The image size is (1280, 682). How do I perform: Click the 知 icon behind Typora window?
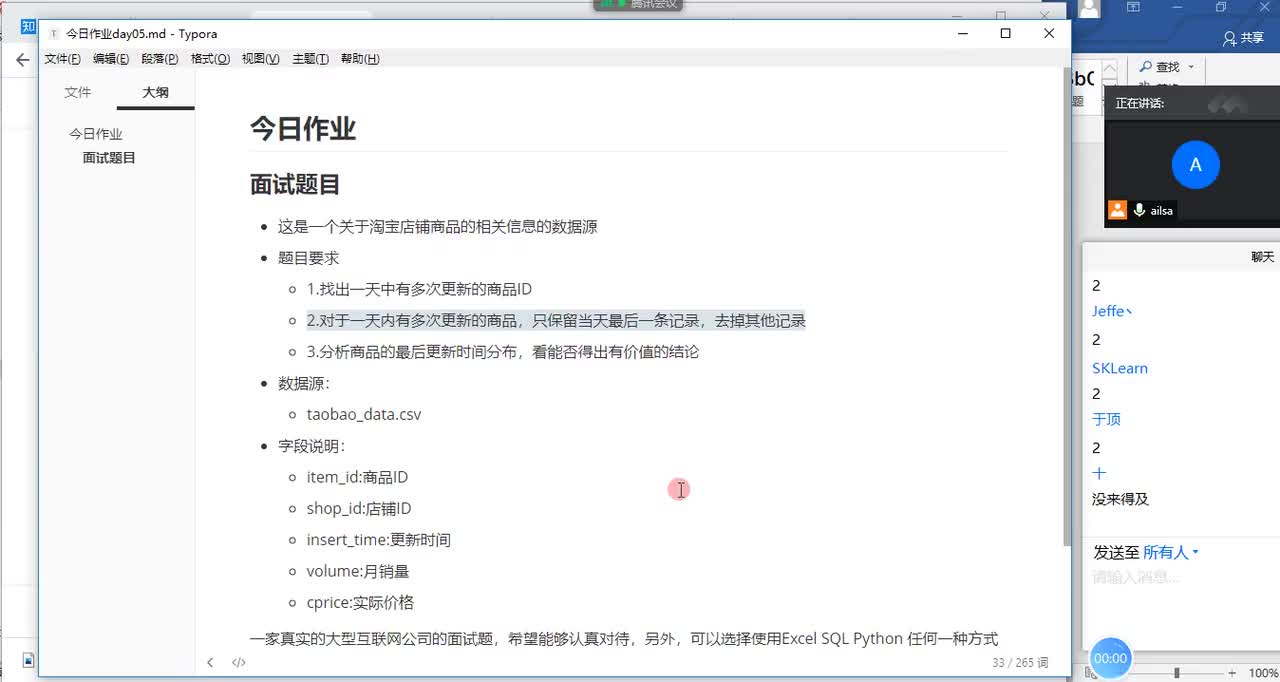click(28, 26)
